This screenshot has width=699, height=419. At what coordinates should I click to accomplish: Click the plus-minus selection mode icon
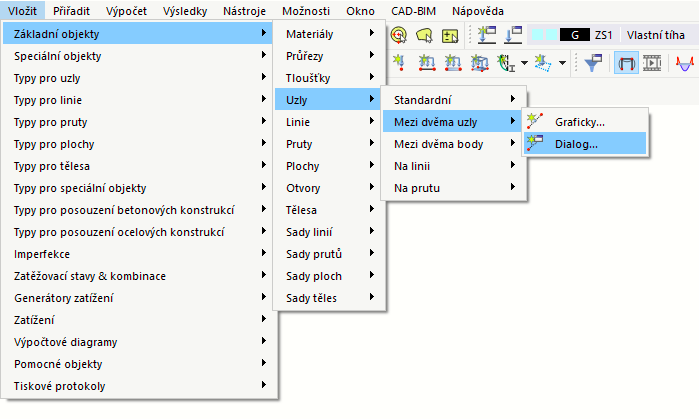pos(450,35)
